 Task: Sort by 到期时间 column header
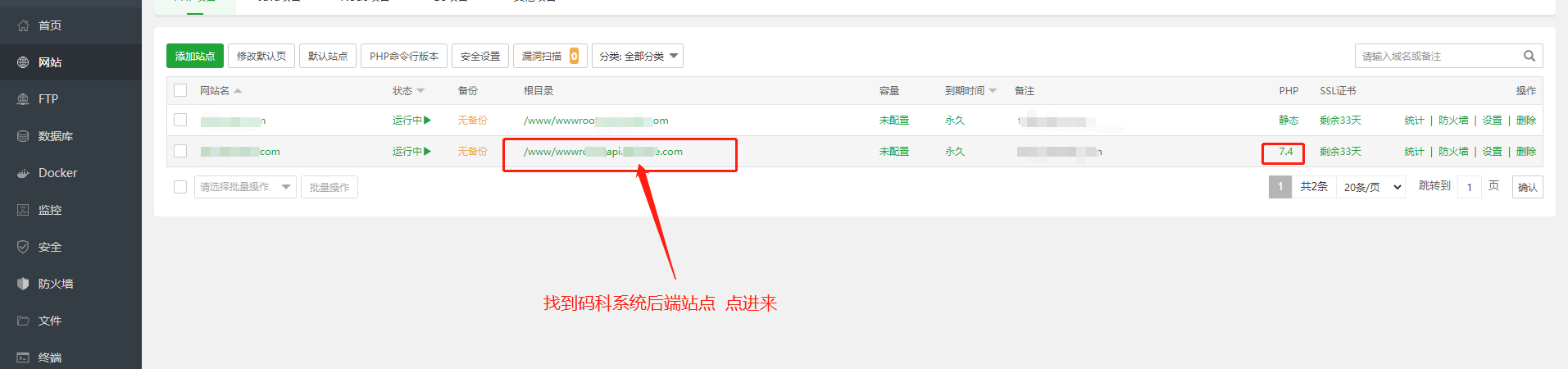[970, 91]
